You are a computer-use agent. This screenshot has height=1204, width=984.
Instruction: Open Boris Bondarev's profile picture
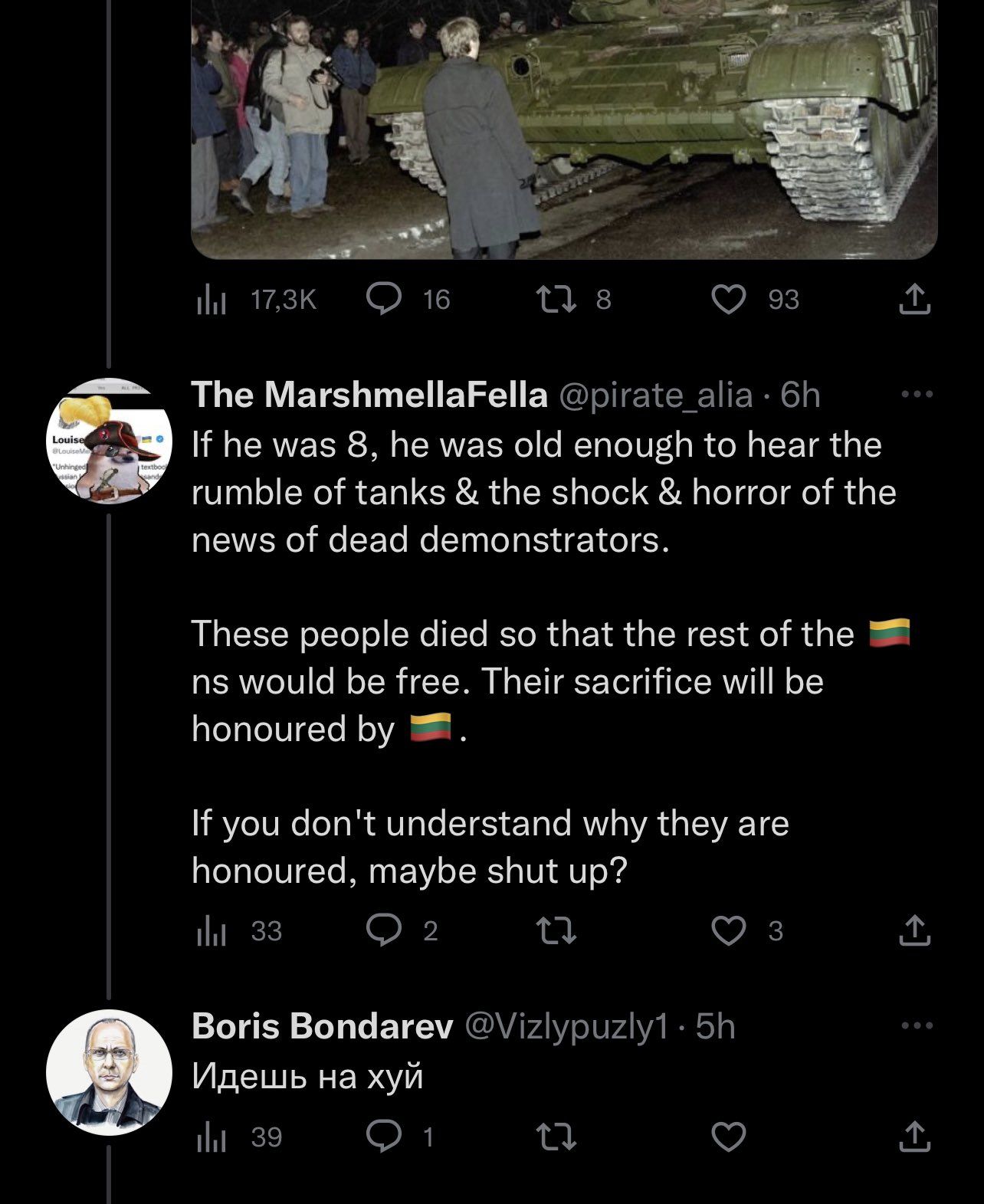pyautogui.click(x=109, y=1073)
